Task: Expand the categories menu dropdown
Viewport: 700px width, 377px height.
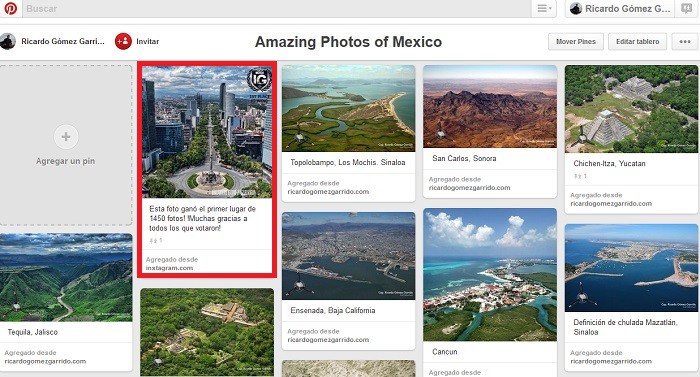Action: pos(544,8)
